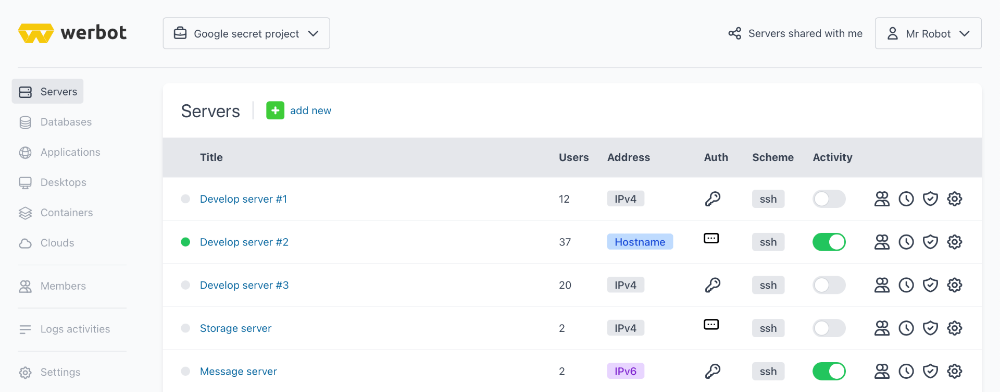Click user count 37 for Develop server #2

(x=565, y=242)
